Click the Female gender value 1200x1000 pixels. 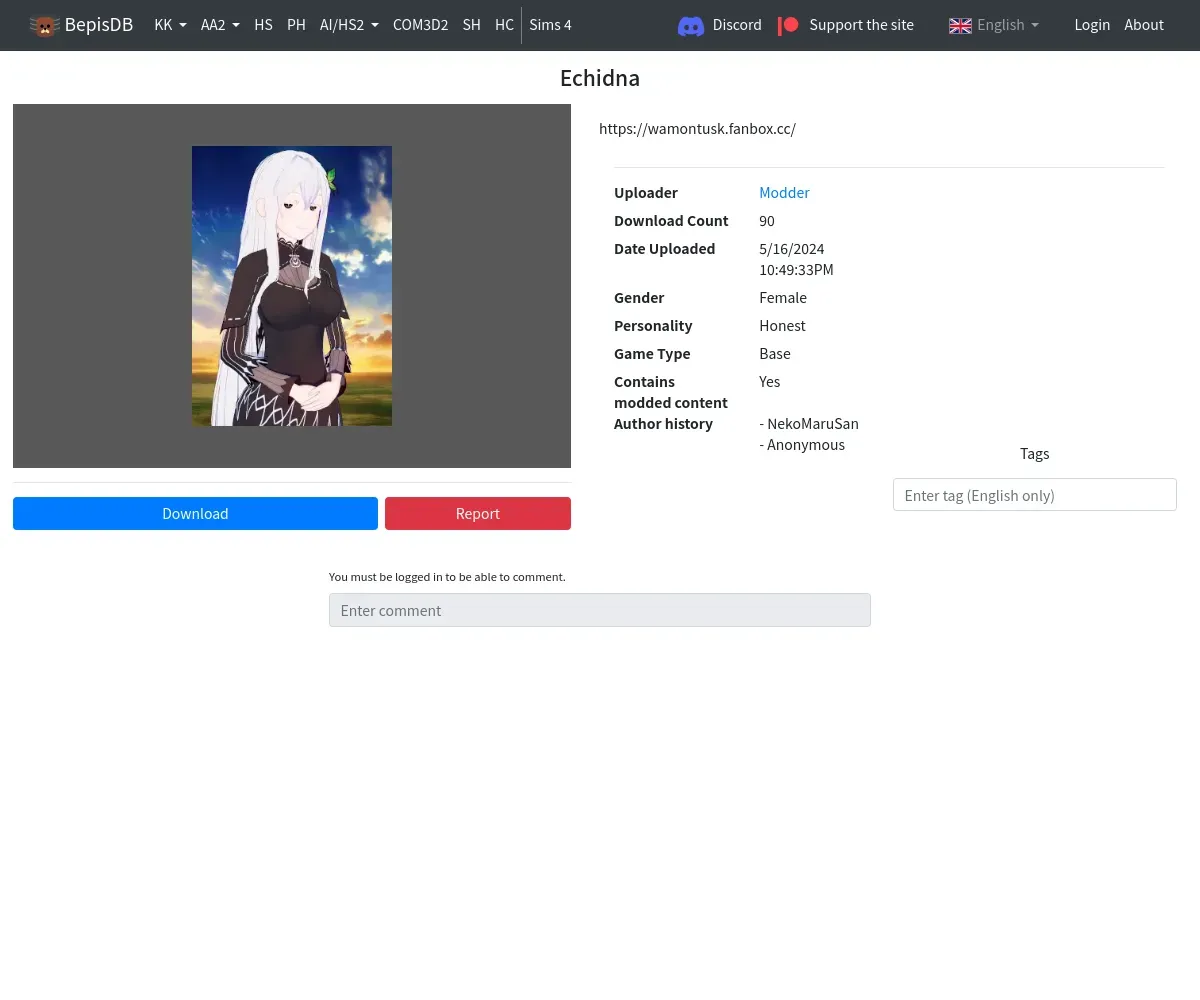783,298
